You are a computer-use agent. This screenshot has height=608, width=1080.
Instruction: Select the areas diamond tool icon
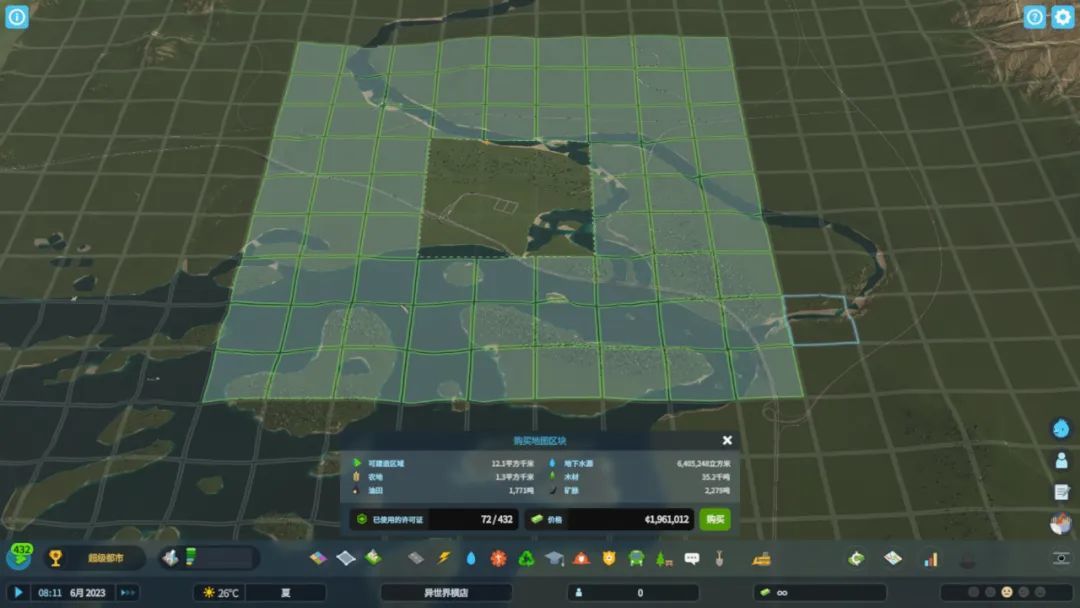pyautogui.click(x=346, y=558)
